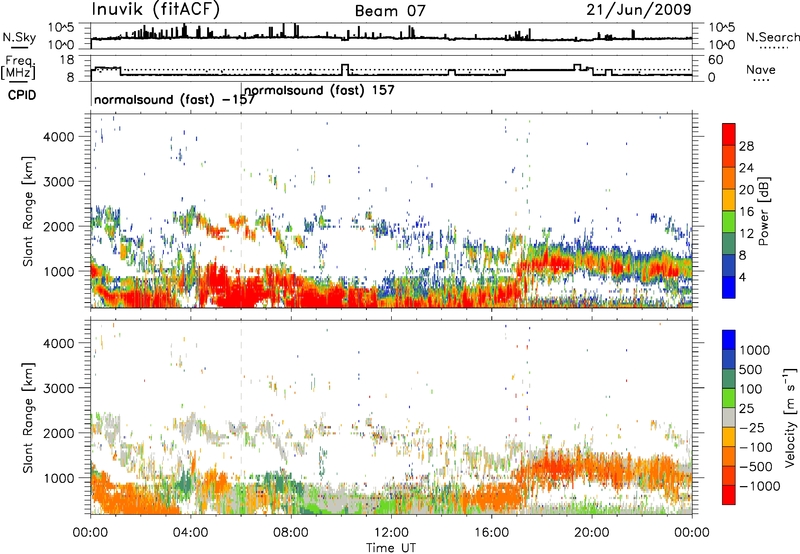This screenshot has height=554, width=800.
Task: Click the "Nave" legend label
Action: coord(760,69)
